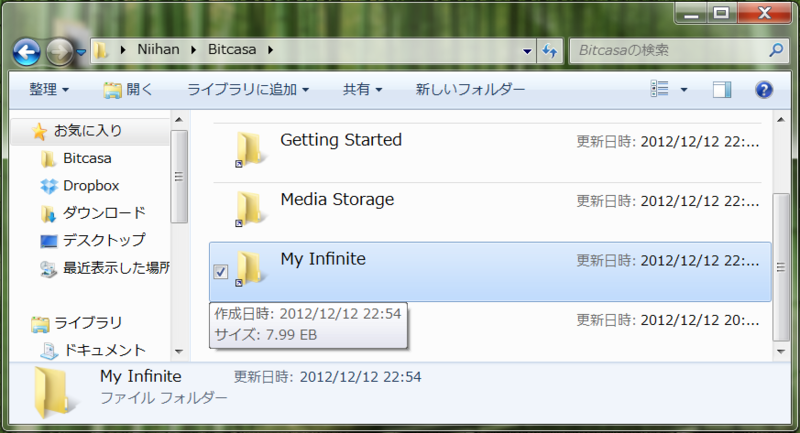This screenshot has height=433, width=800.
Task: Click navigation pane scroll down arrow
Action: point(179,351)
